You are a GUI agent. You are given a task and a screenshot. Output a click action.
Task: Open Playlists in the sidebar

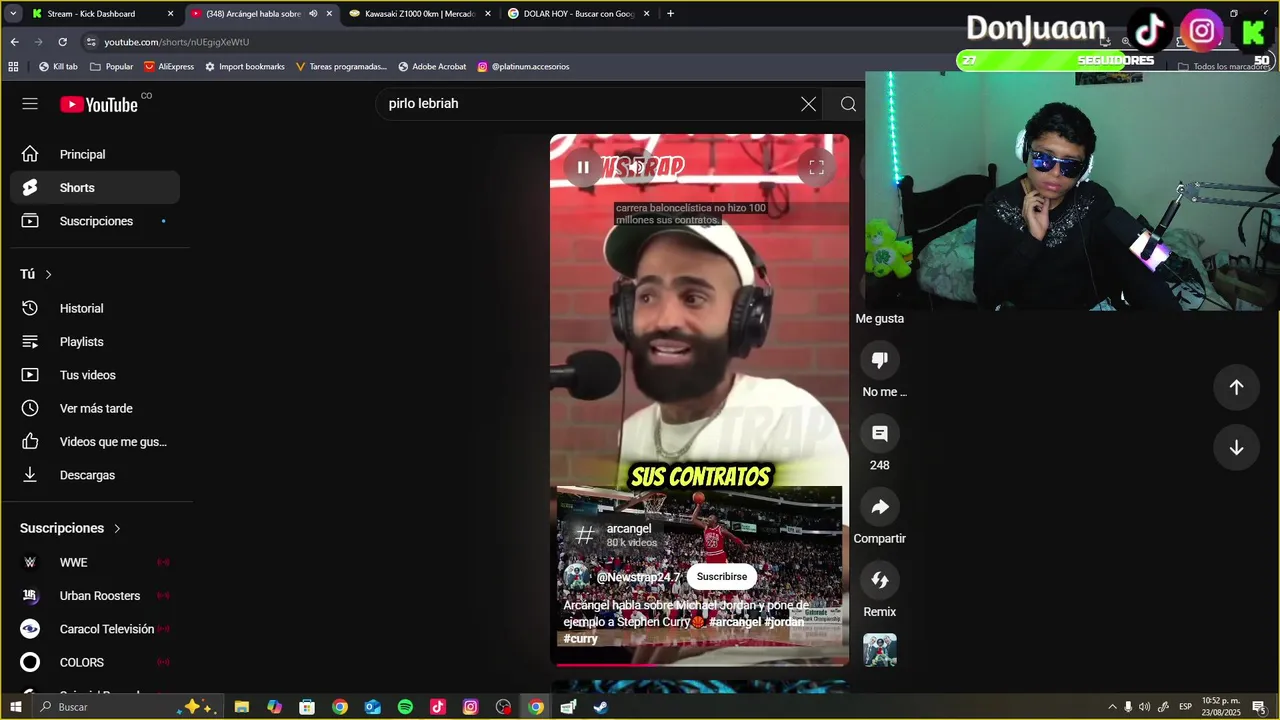pos(95,342)
